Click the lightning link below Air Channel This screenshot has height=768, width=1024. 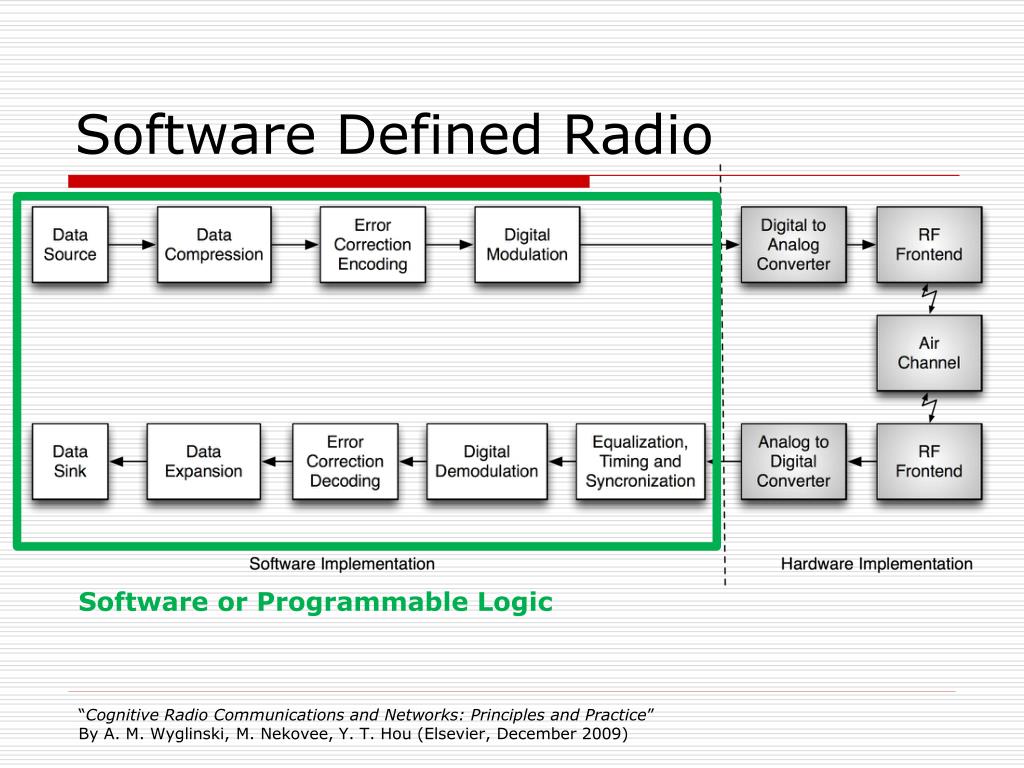(929, 408)
